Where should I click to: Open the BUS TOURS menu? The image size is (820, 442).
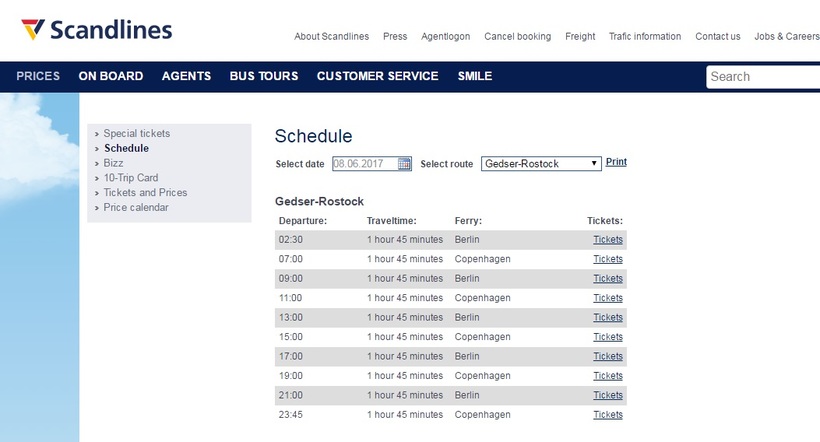[x=264, y=76]
